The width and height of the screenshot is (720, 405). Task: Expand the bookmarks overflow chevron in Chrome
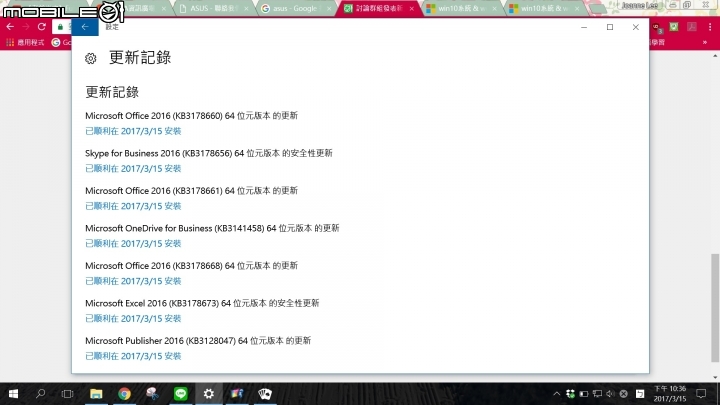coord(705,43)
